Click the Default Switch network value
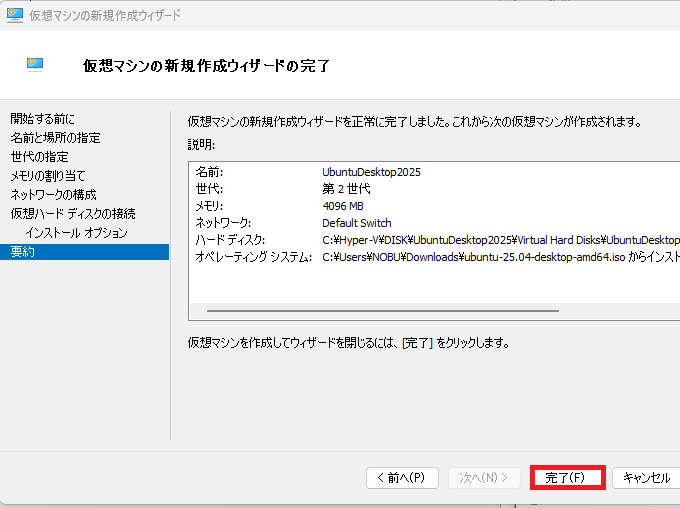The height and width of the screenshot is (508, 680). point(356,223)
